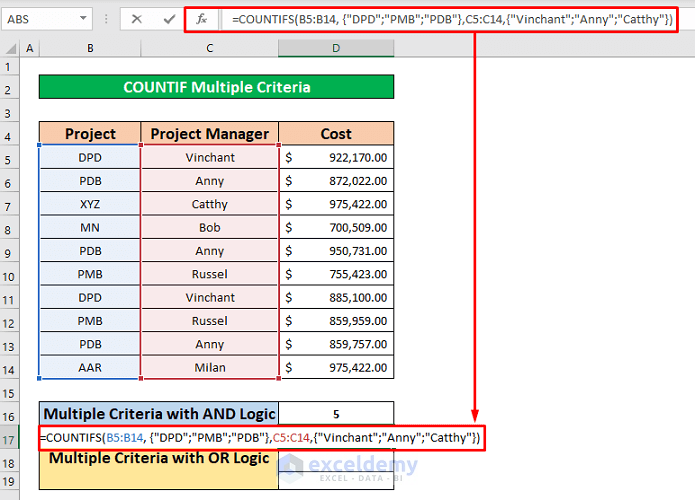
Task: Select column D header
Action: pyautogui.click(x=336, y=48)
